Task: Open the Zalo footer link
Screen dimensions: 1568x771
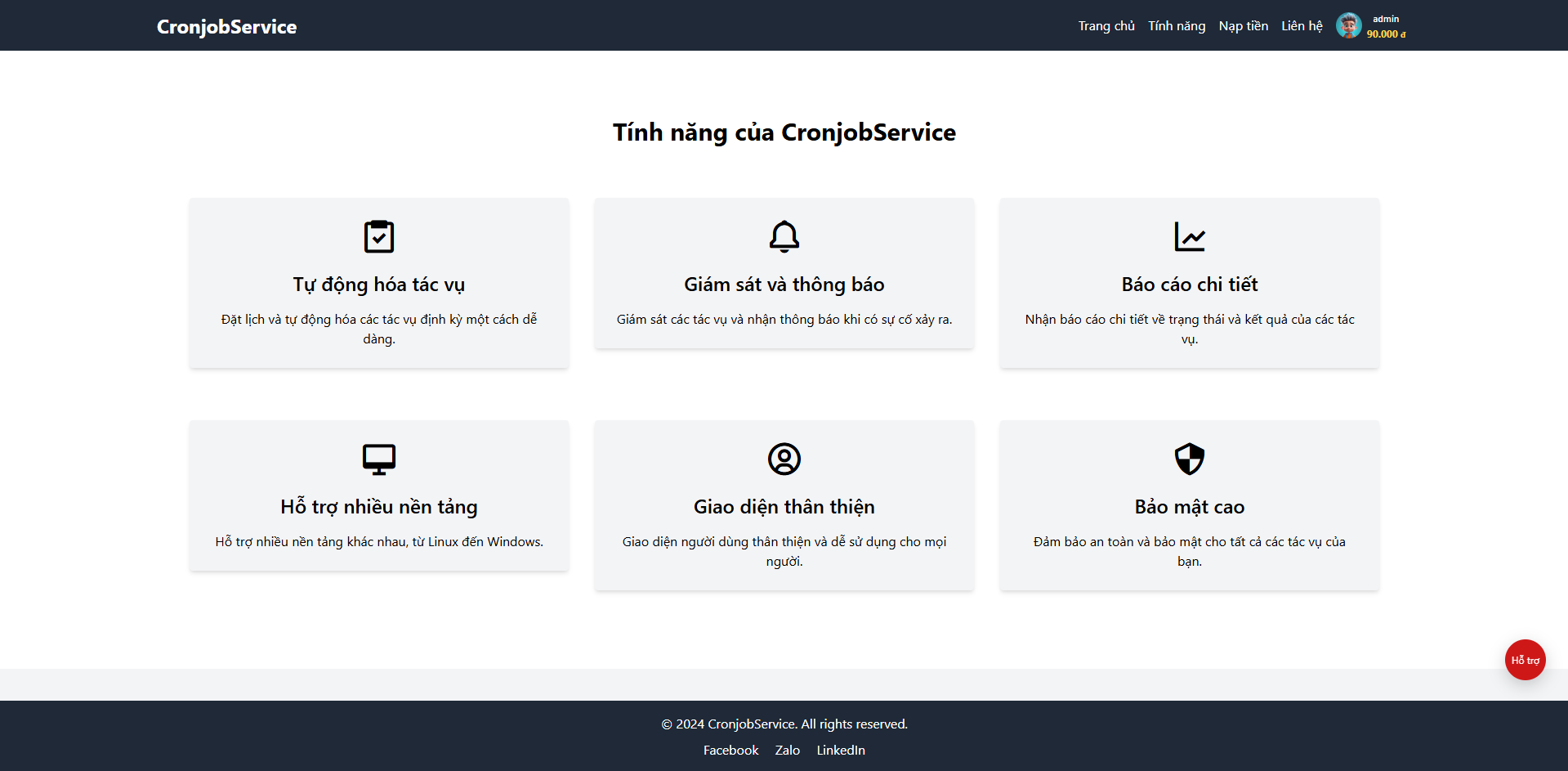Action: tap(787, 751)
